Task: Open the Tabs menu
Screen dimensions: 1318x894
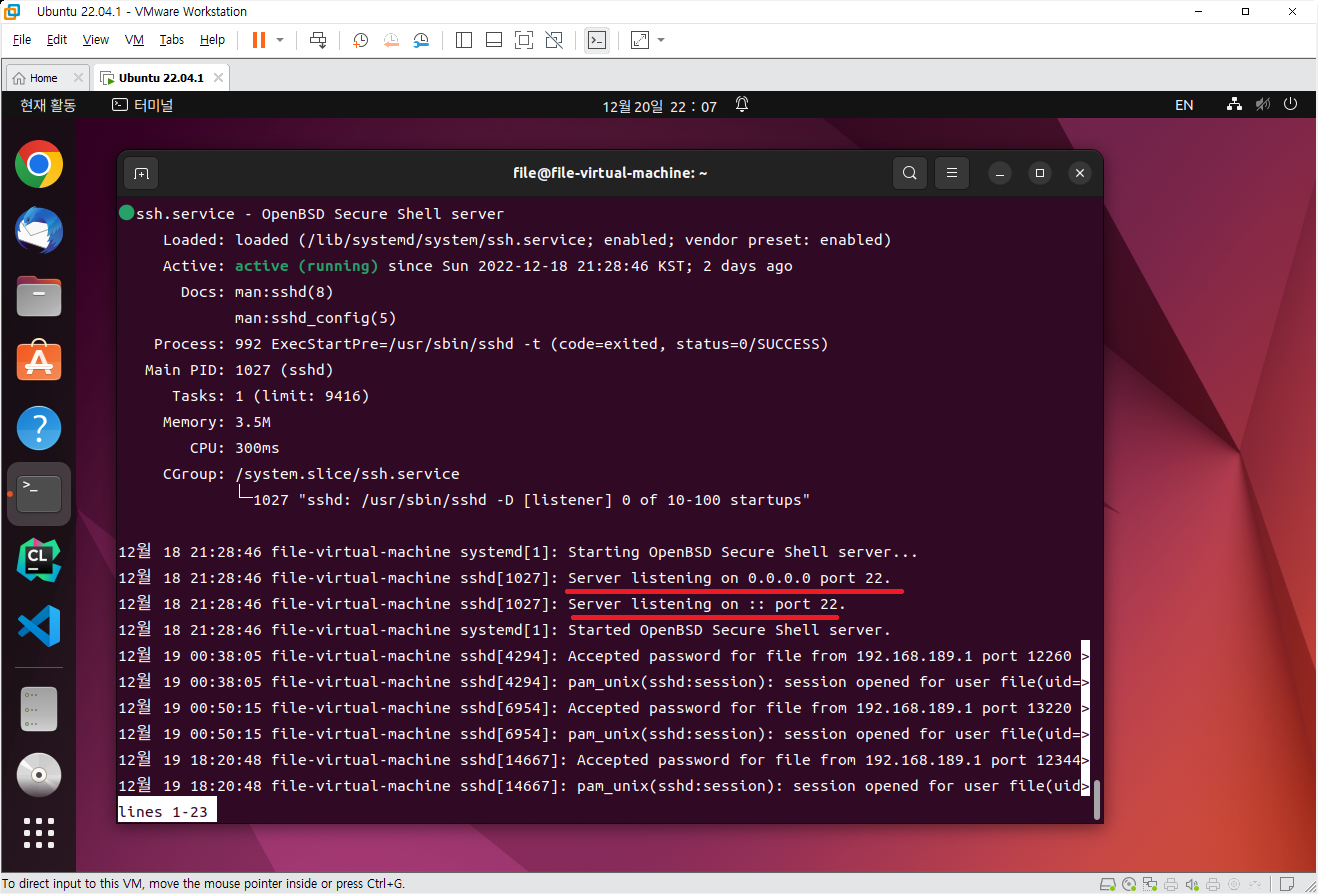Action: click(x=172, y=40)
